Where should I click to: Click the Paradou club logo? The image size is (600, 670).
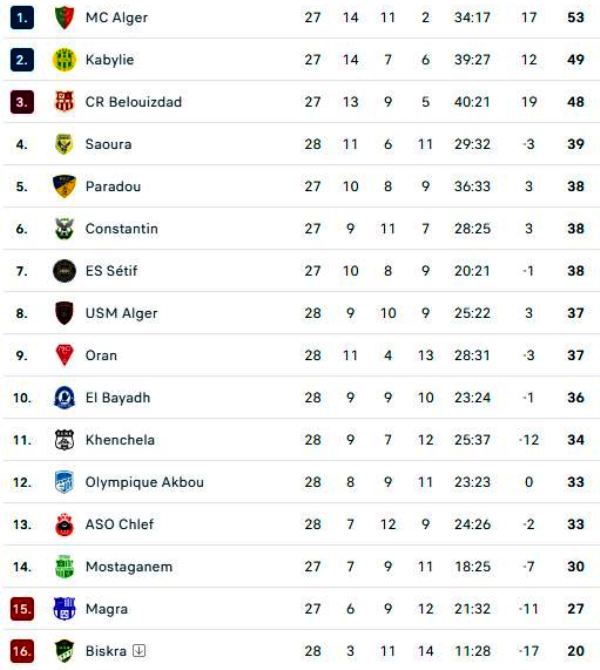(x=64, y=187)
